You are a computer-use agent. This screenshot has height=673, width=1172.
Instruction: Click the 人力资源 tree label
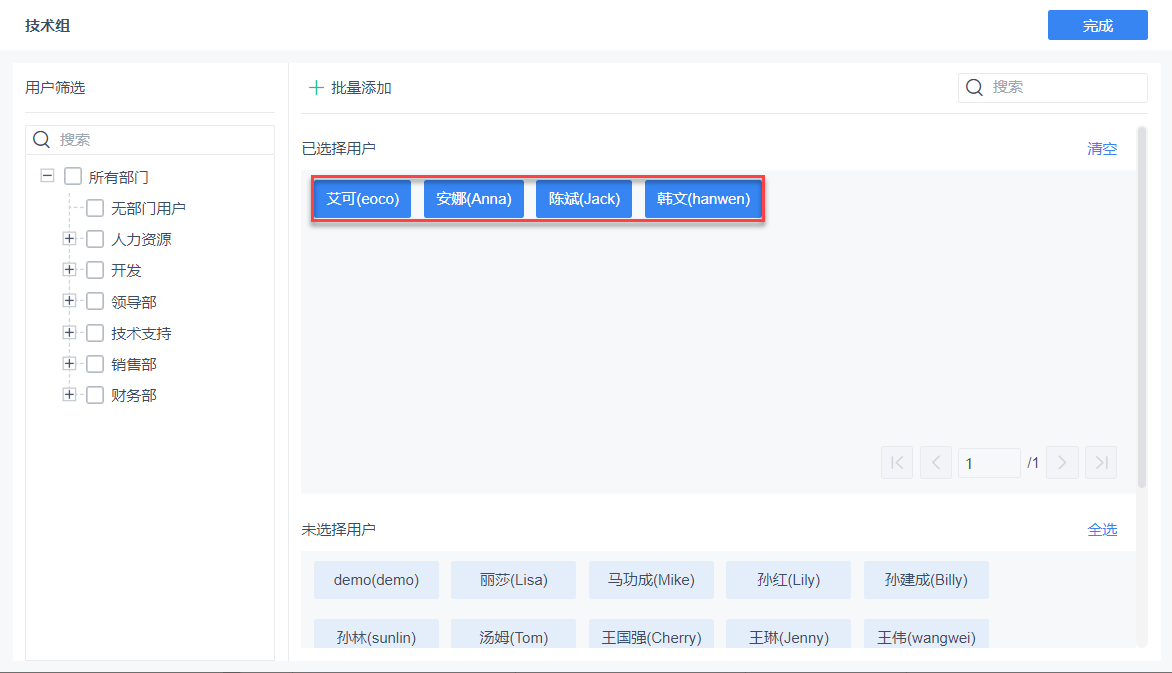[141, 239]
